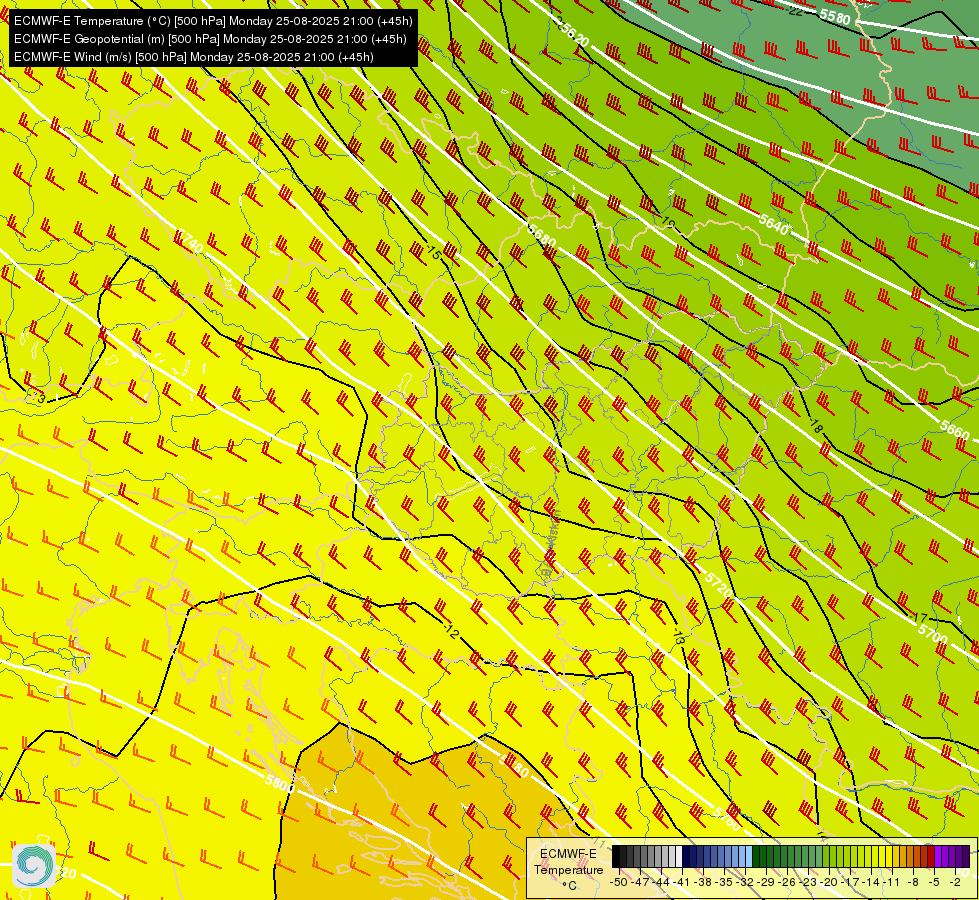Click the 5580 geopotential contour label
This screenshot has height=900, width=979.
coord(835,17)
